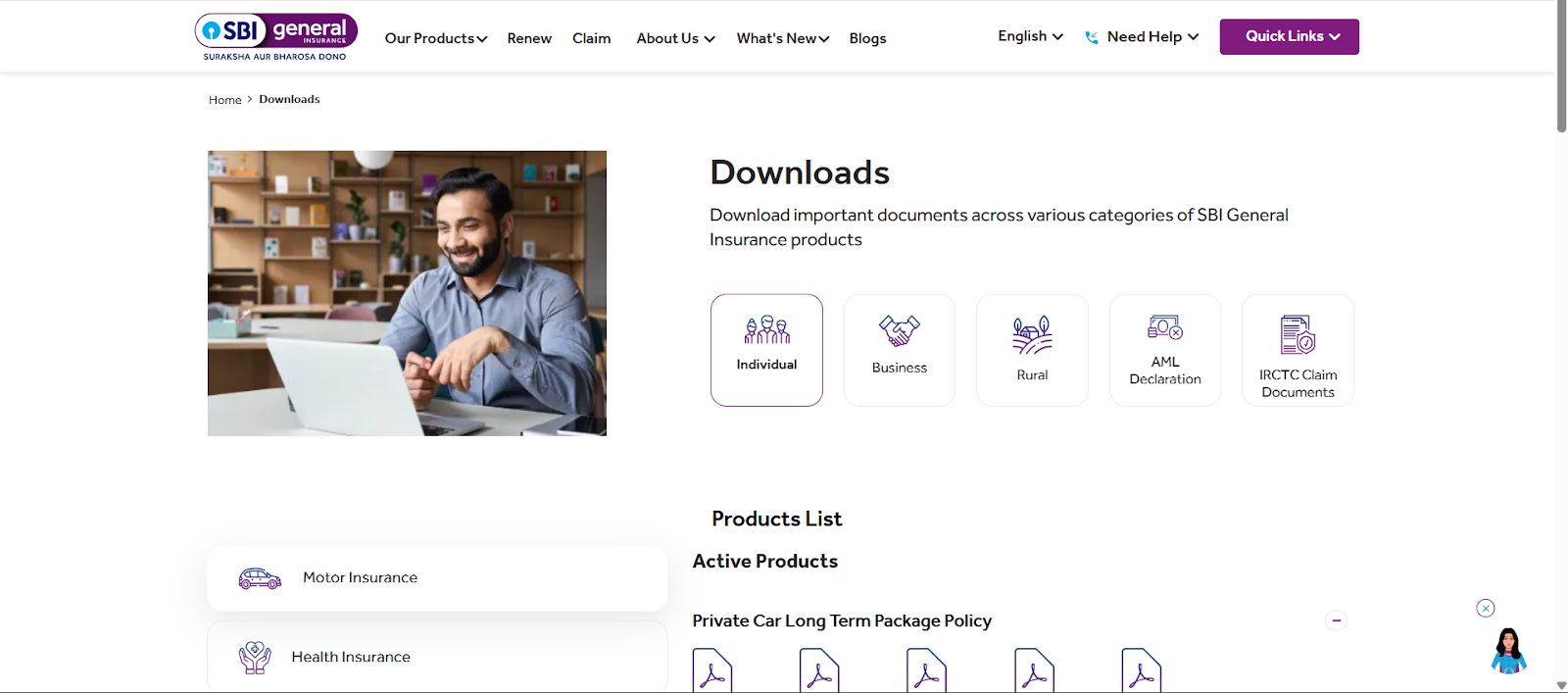Expand the Our Products dropdown menu

pyautogui.click(x=435, y=38)
